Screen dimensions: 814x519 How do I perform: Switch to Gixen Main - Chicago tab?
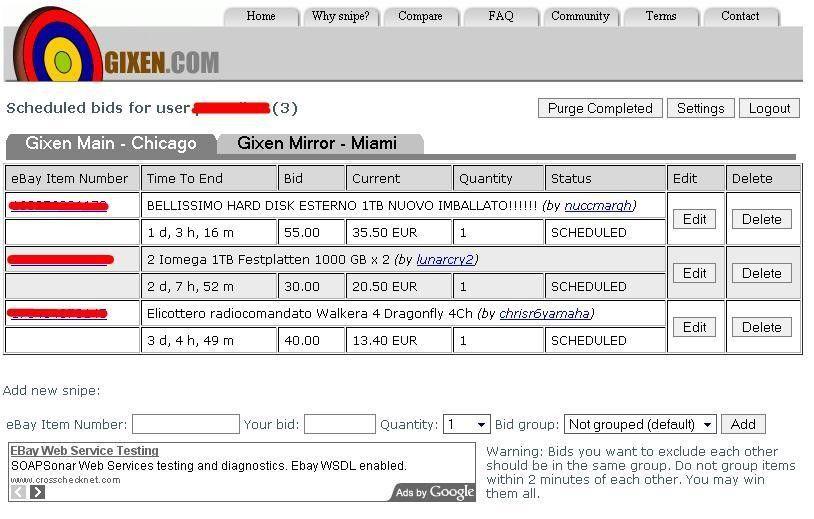tap(111, 143)
